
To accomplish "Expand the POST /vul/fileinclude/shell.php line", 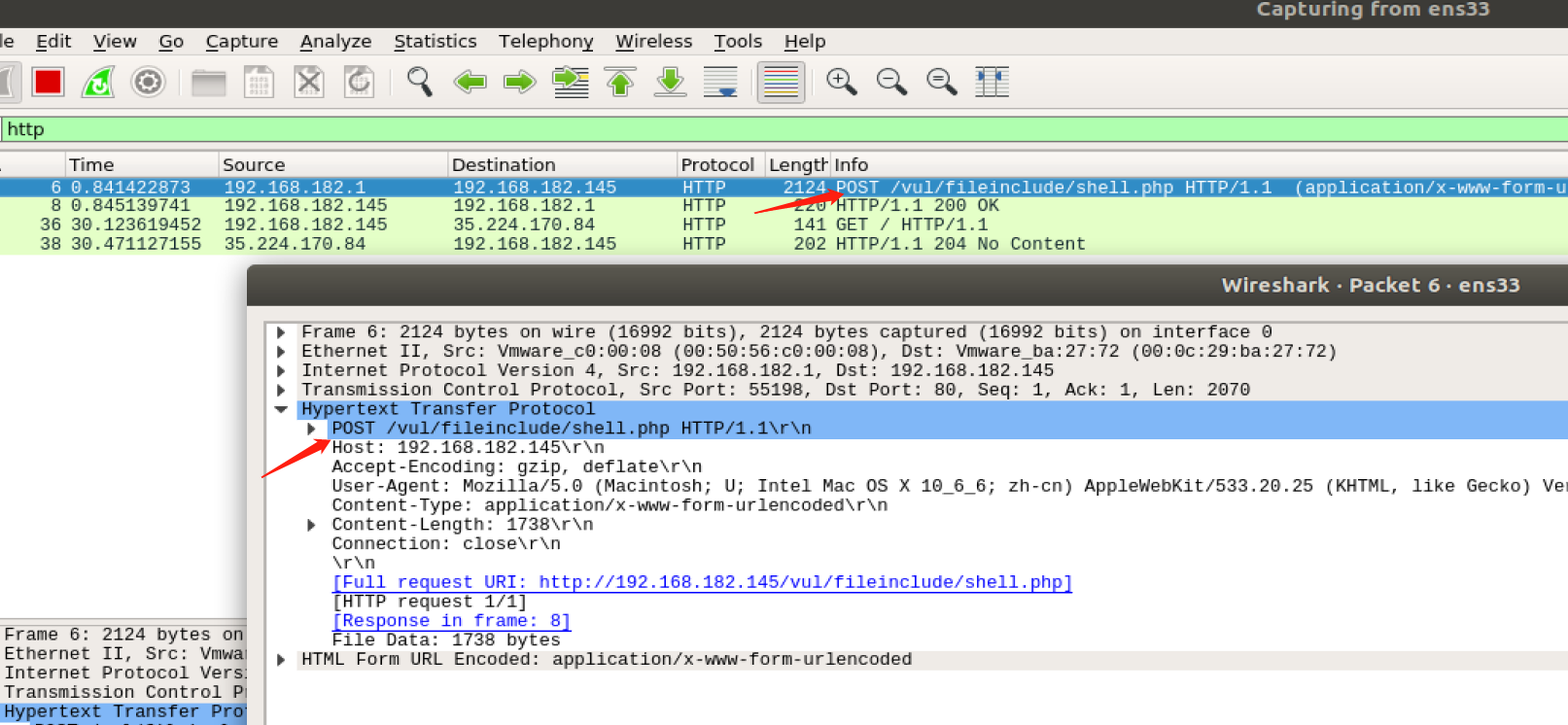I will point(311,429).
